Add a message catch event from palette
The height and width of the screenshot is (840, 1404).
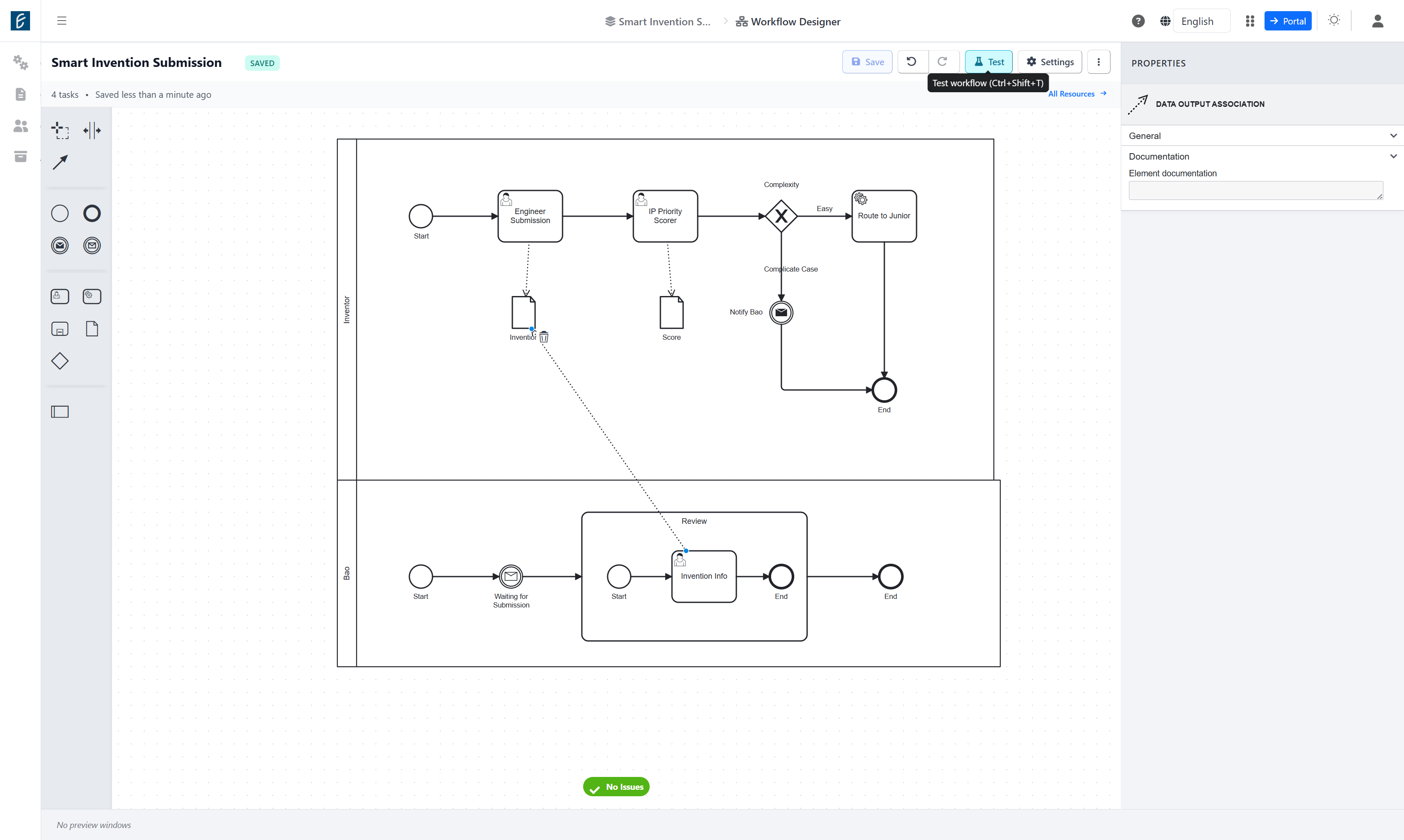92,246
